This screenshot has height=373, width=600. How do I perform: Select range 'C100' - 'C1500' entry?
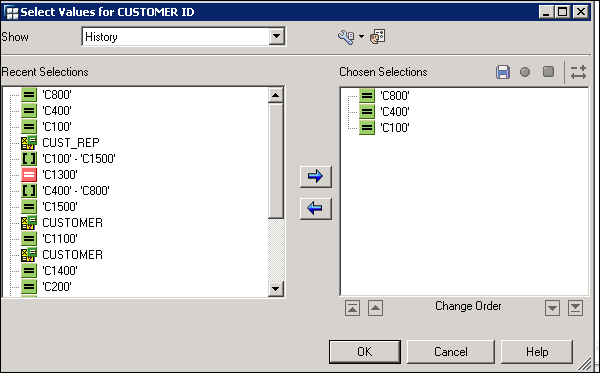coord(79,159)
